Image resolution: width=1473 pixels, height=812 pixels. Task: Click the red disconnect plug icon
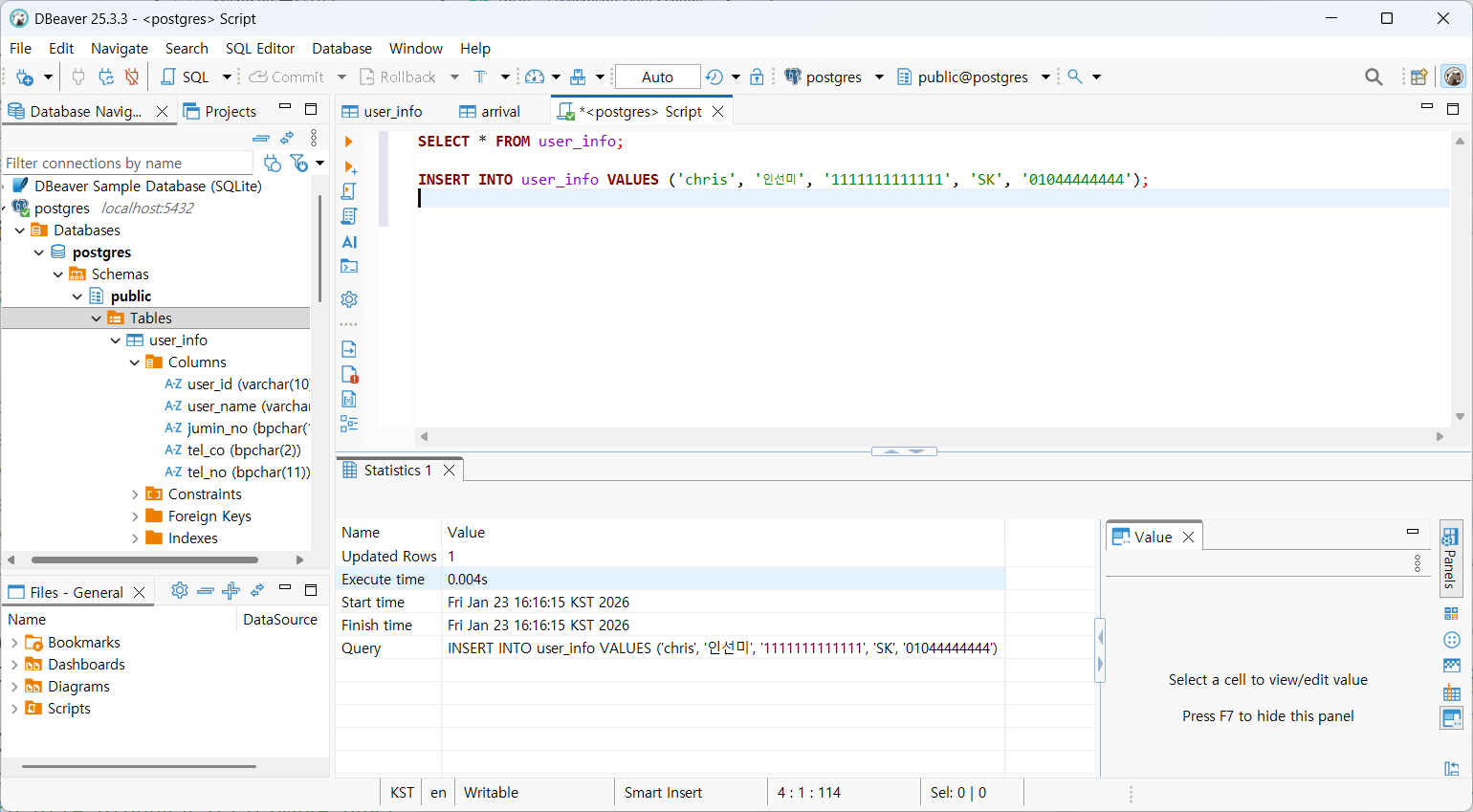tap(132, 77)
